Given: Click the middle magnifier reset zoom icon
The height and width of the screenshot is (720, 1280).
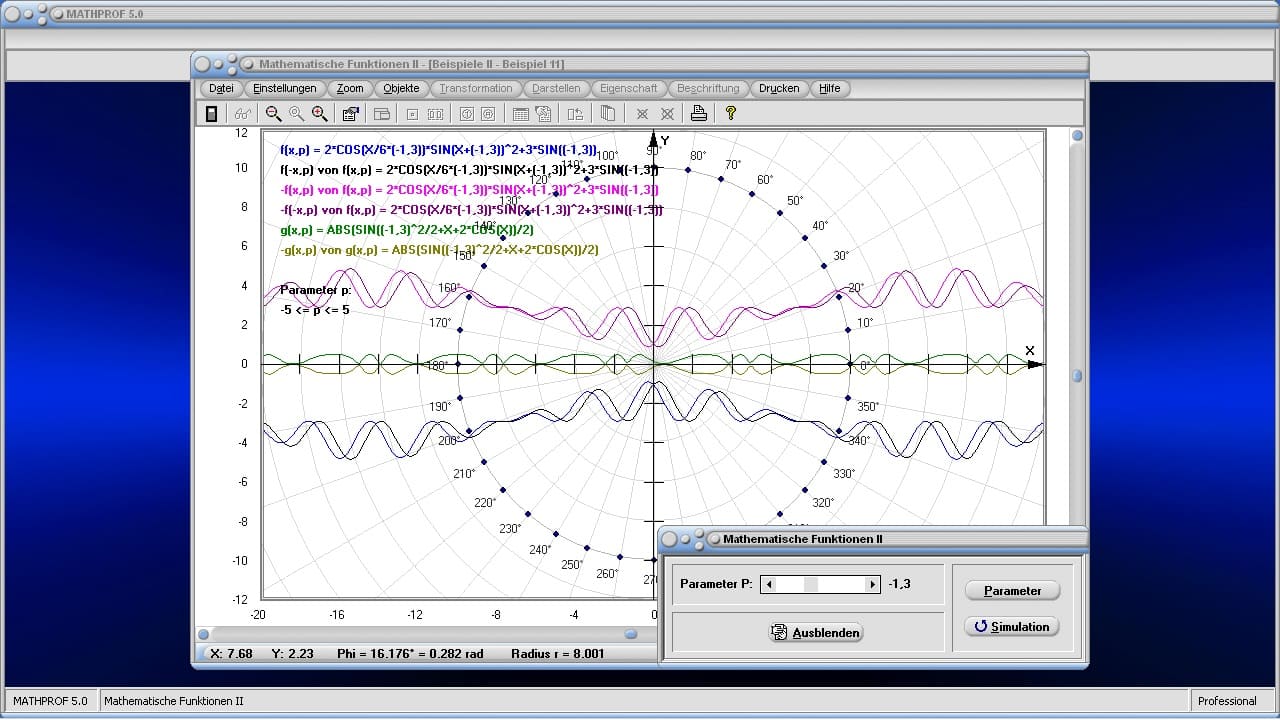Looking at the screenshot, I should [296, 114].
